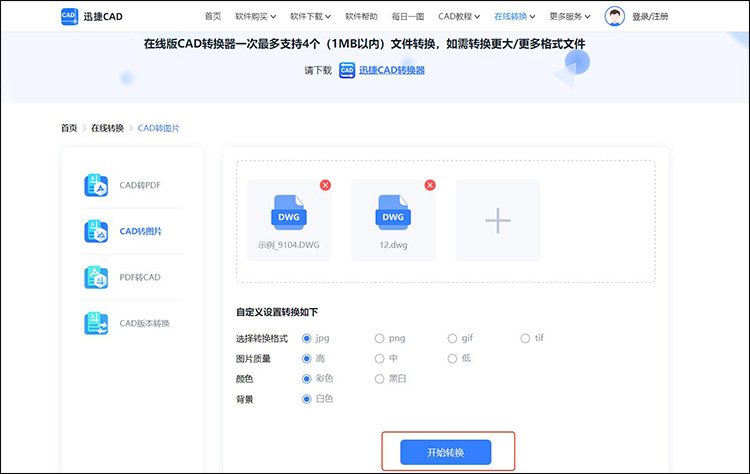Open the CAD转PDF sidebar tab label
Image resolution: width=750 pixels, height=474 pixels.
pyautogui.click(x=140, y=185)
